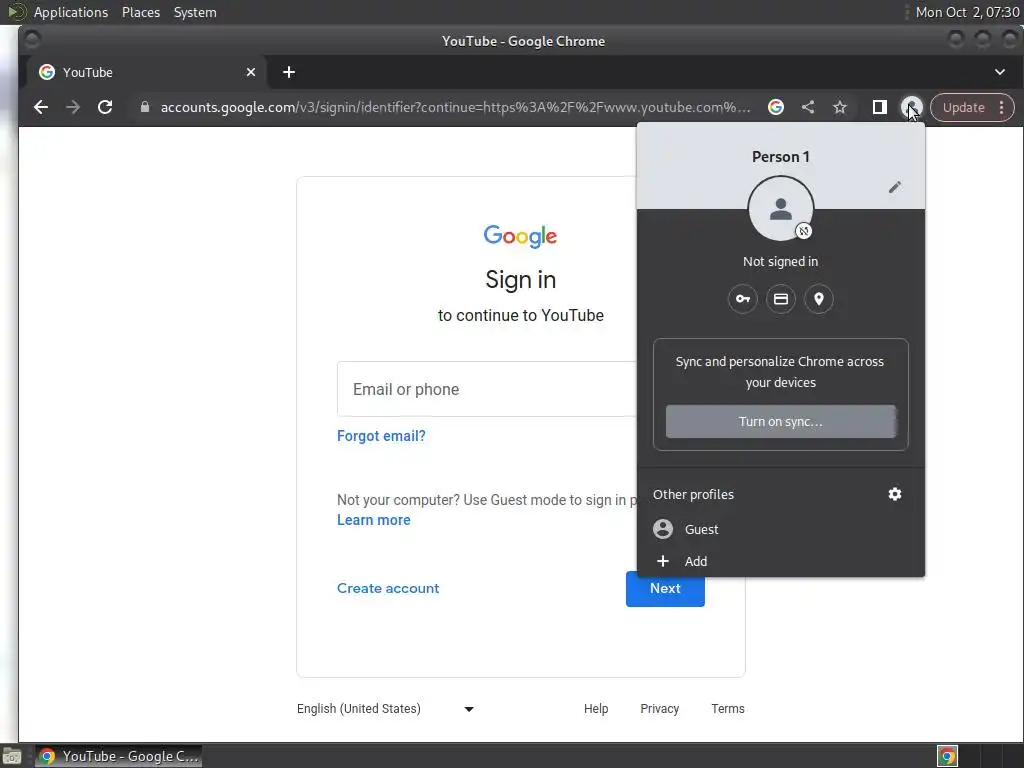The height and width of the screenshot is (768, 1024).
Task: Click the profile avatar in toolbar
Action: (911, 107)
